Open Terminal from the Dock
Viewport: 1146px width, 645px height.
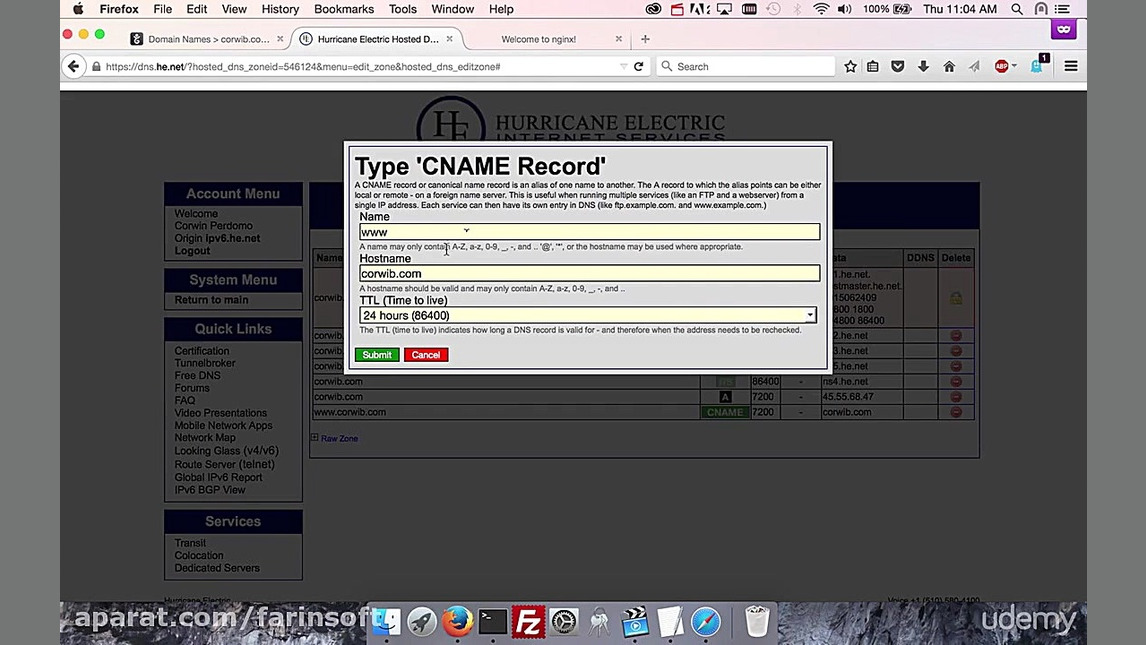[x=493, y=622]
